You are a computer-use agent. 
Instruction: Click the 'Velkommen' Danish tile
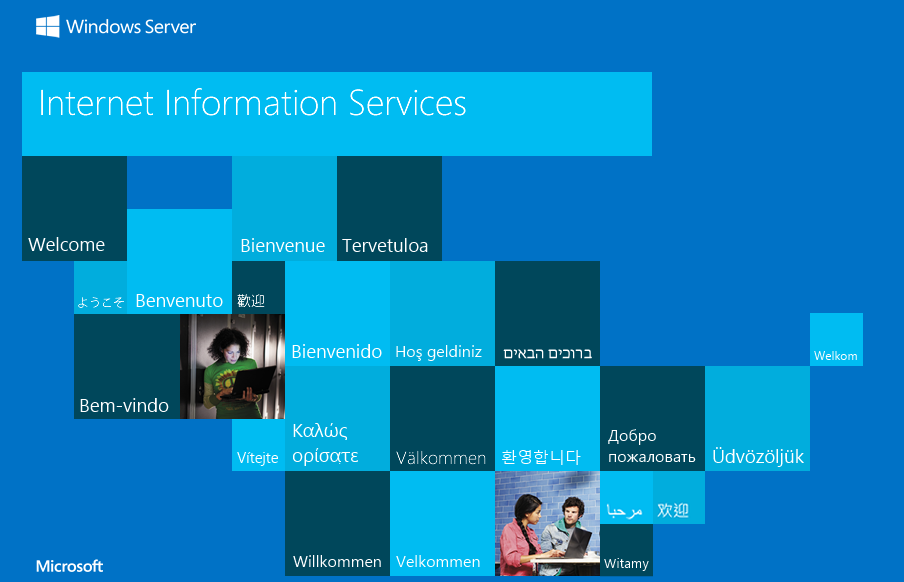pos(442,523)
